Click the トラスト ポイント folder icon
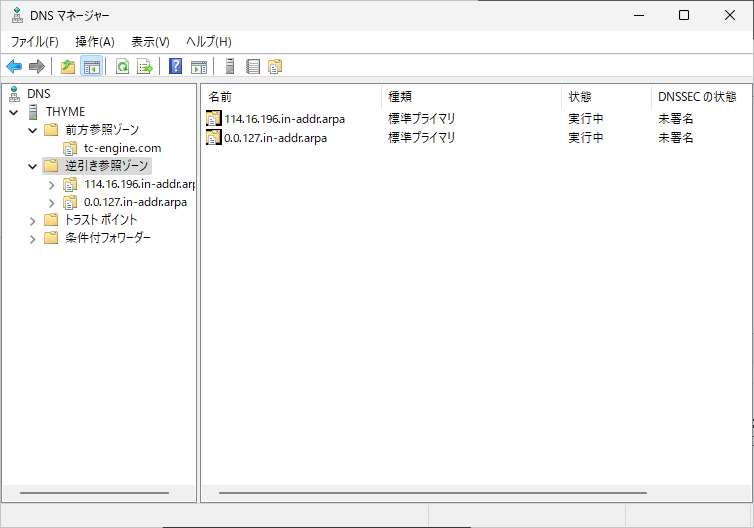 point(51,220)
